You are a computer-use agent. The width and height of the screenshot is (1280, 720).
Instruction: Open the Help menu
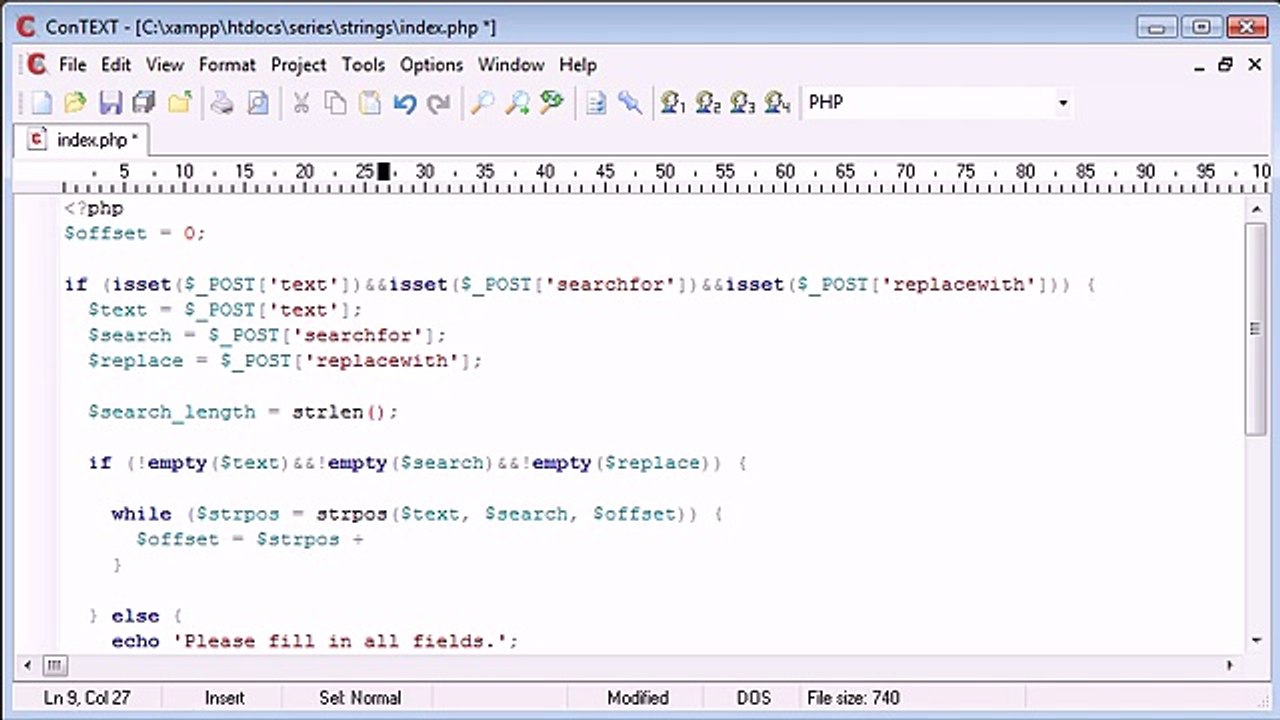(578, 65)
